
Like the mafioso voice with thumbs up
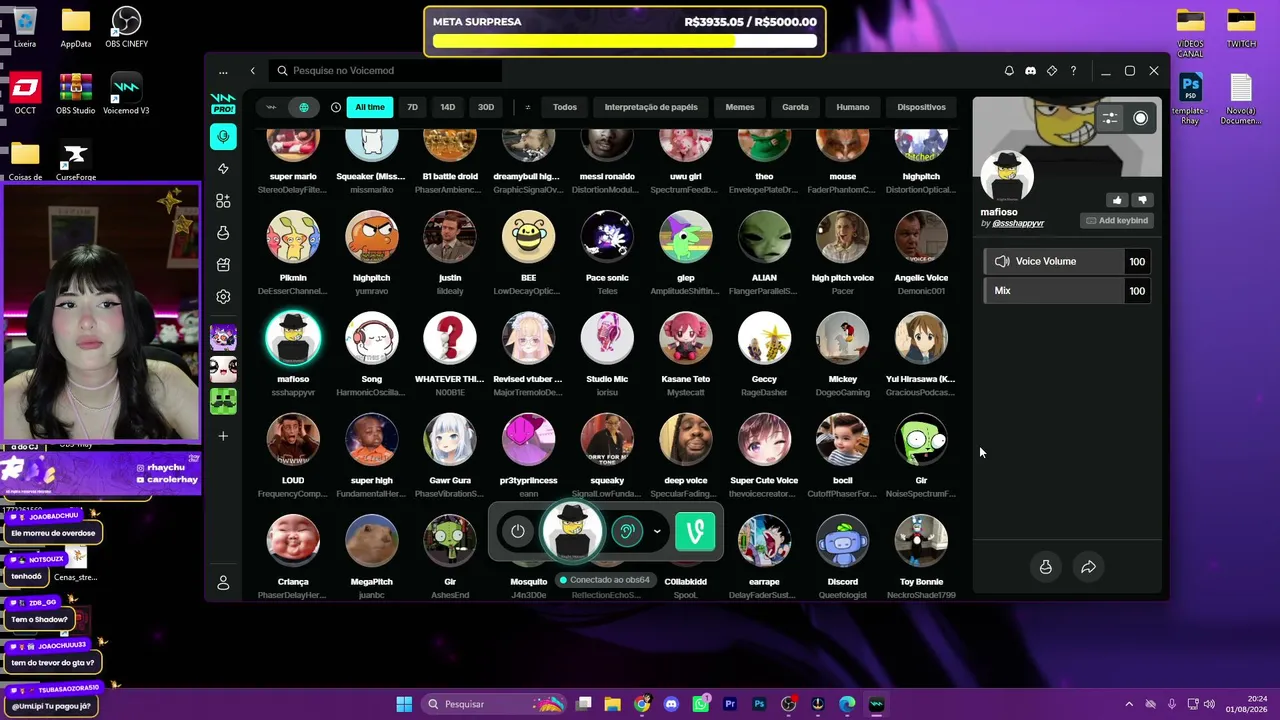1117,200
